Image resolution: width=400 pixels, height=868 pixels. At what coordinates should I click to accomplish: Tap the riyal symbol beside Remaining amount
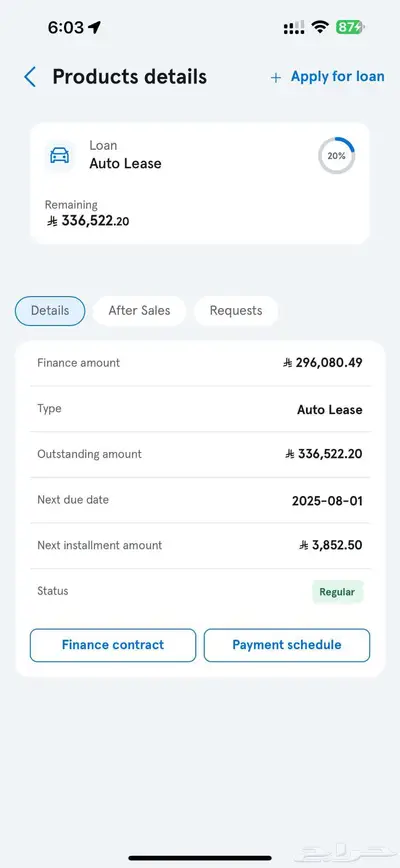53,221
